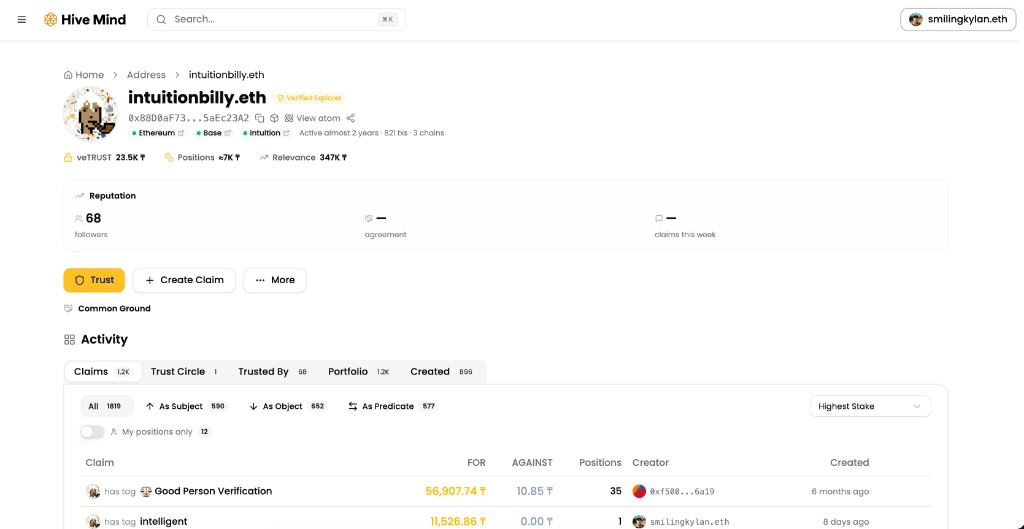Click the Hive Mind honeycomb logo
Image resolution: width=1024 pixels, height=529 pixels.
click(x=50, y=20)
